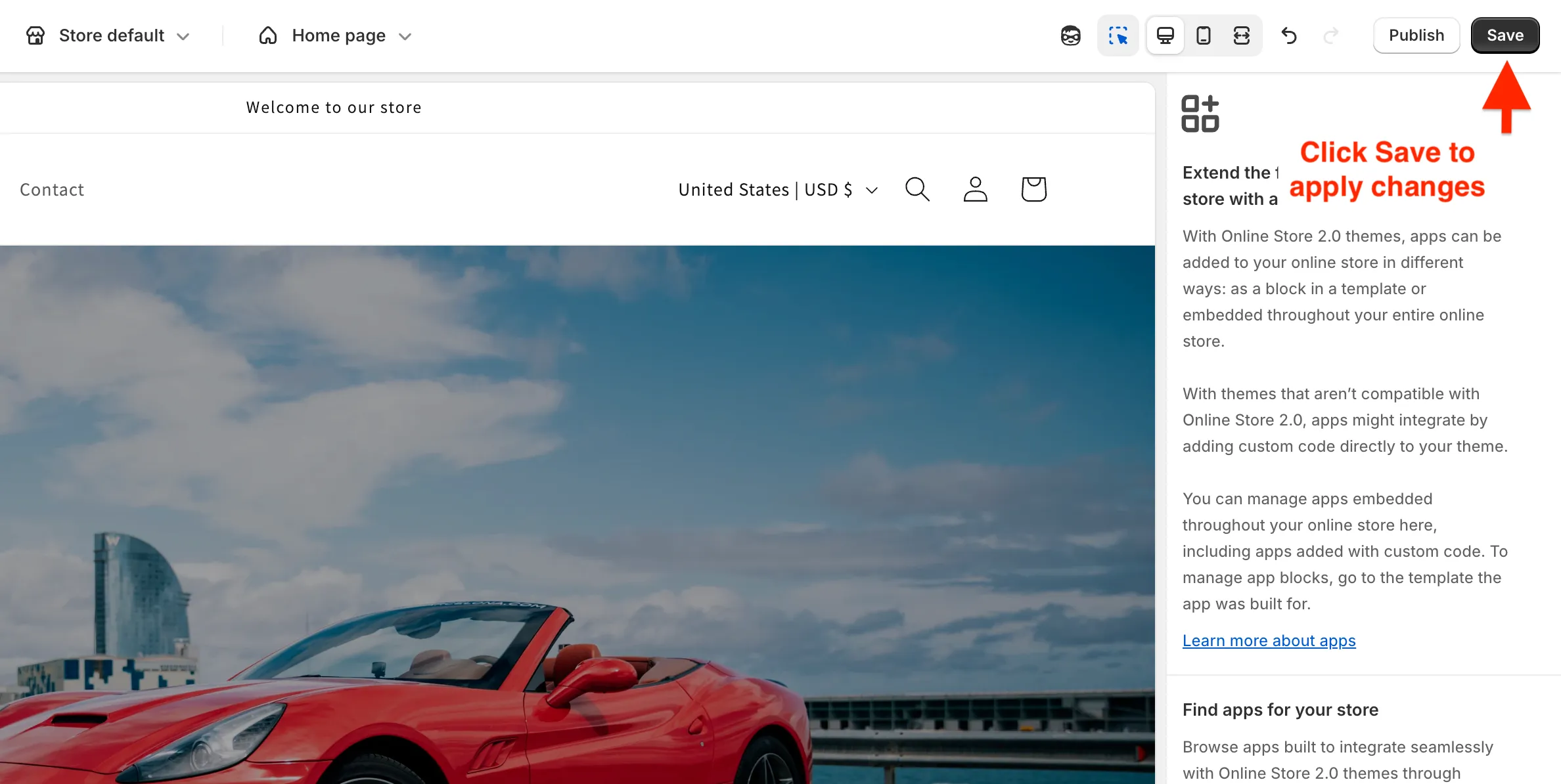
Task: Switch to mobile preview view
Action: point(1204,35)
